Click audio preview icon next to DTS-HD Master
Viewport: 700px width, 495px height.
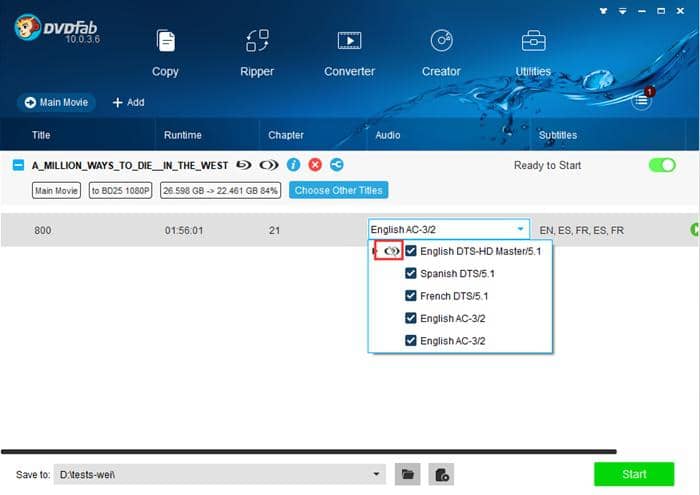coord(392,251)
